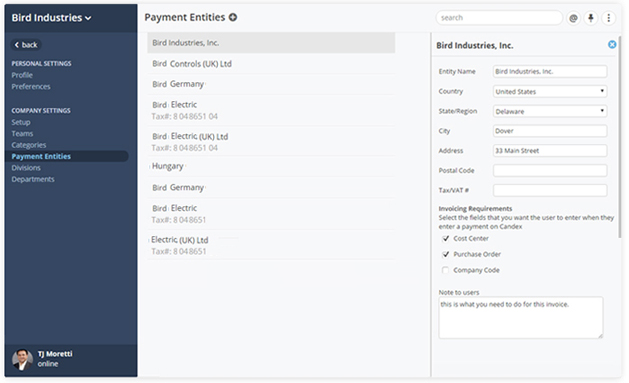Viewport: 629px width, 383px height.
Task: Toggle the Cost Center checkbox
Action: (445, 239)
